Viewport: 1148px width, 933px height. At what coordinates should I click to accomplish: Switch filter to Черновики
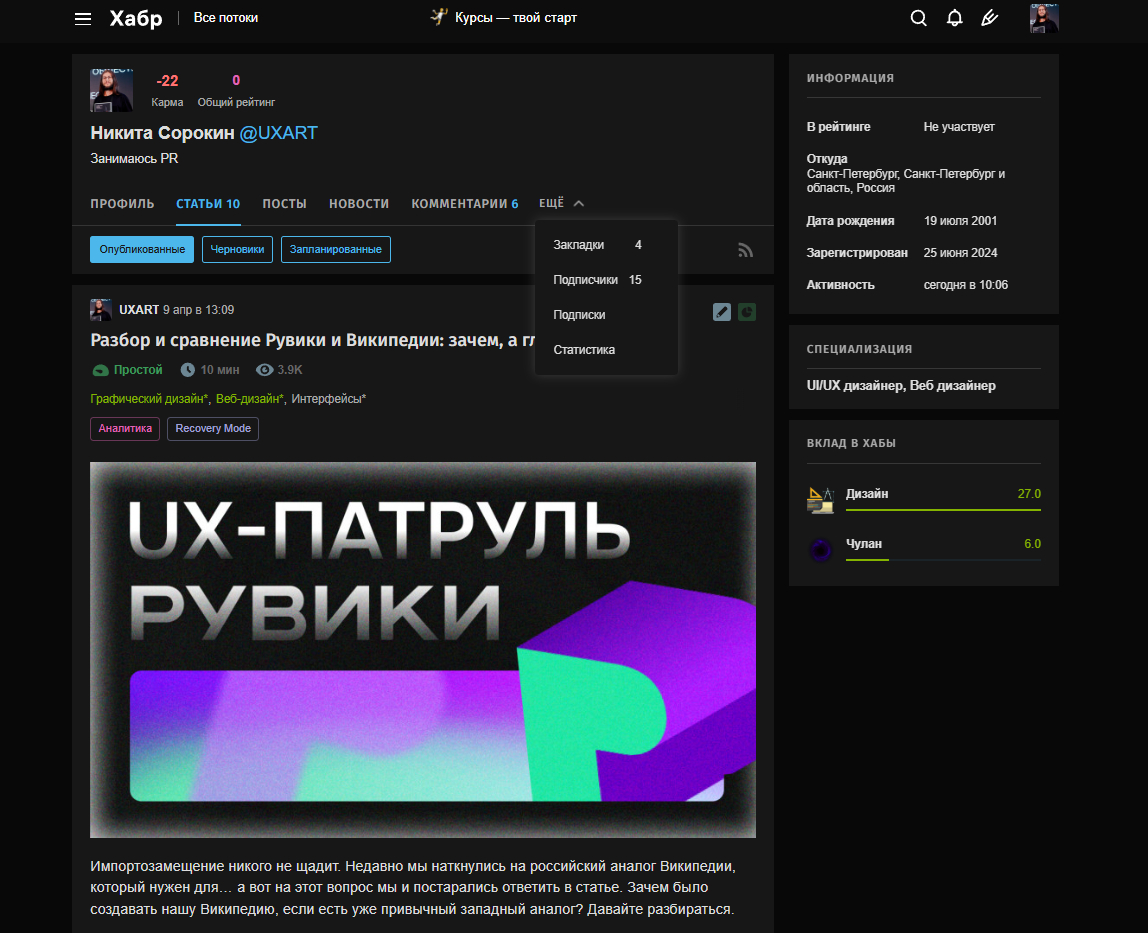(237, 249)
